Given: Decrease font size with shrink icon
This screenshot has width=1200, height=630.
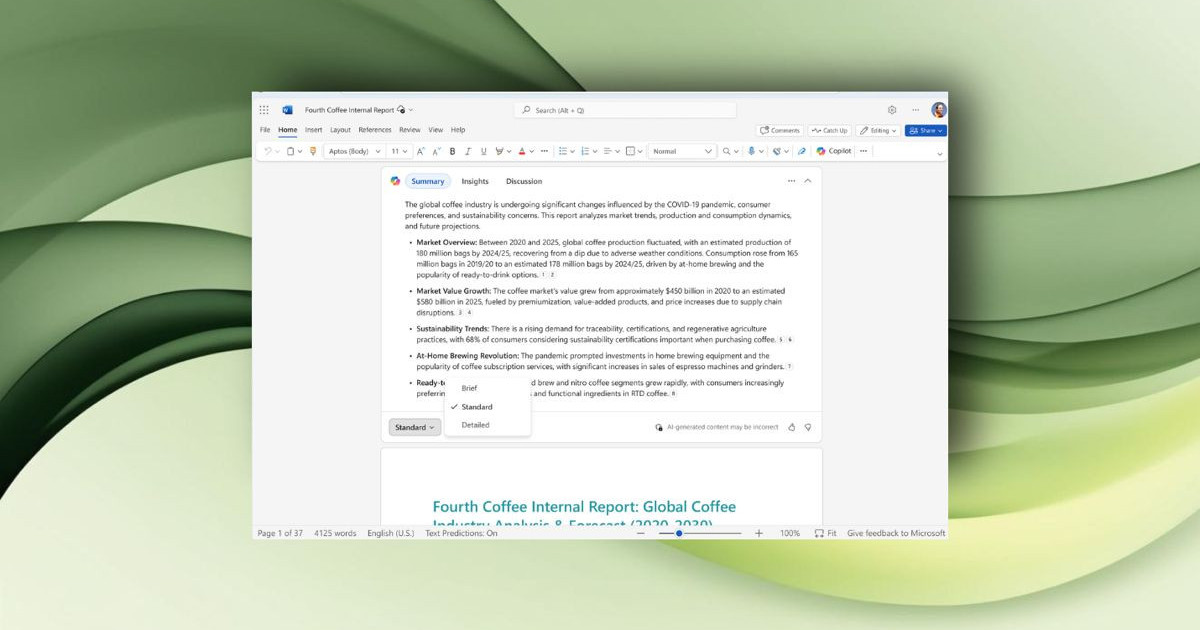Looking at the screenshot, I should 436,151.
